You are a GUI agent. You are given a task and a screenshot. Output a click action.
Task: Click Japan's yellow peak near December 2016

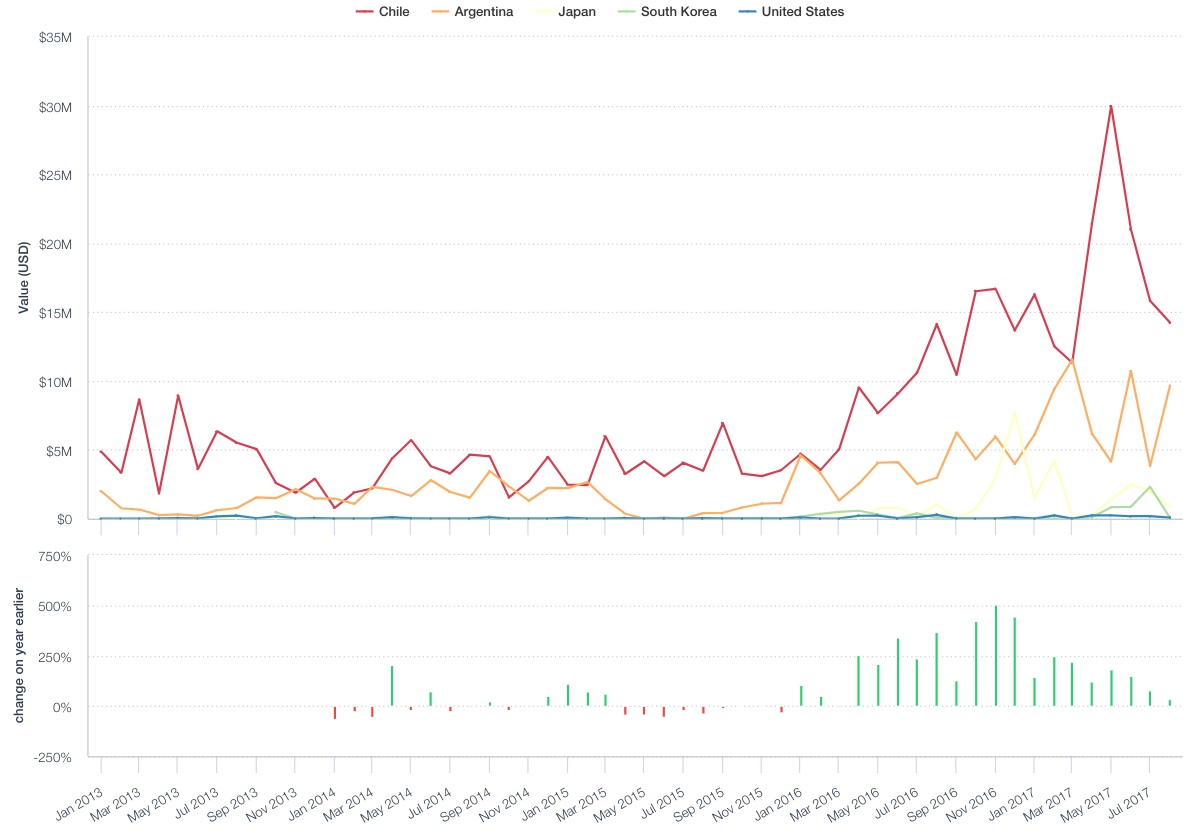coord(1014,413)
